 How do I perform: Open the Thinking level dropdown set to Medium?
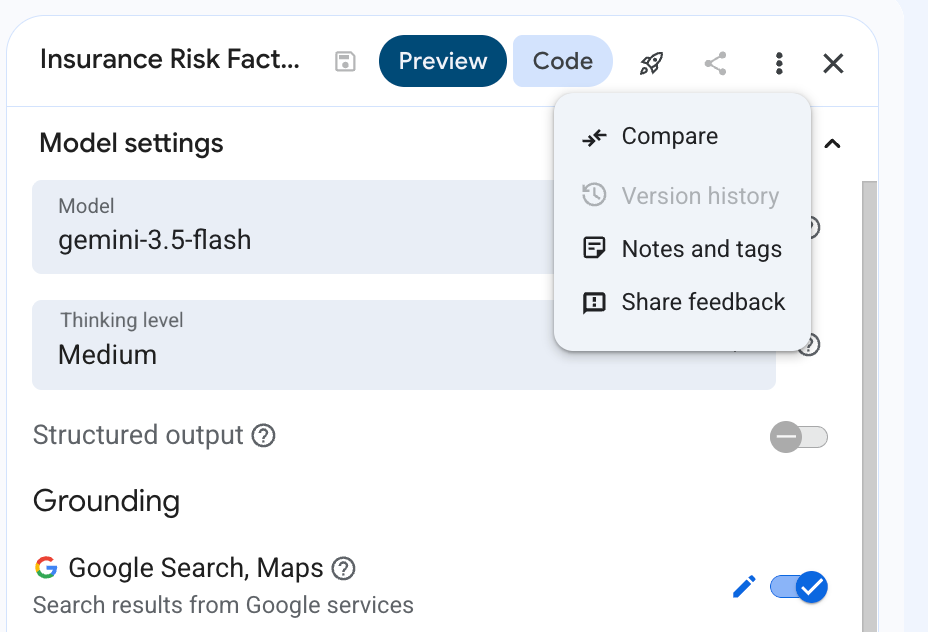click(x=404, y=345)
